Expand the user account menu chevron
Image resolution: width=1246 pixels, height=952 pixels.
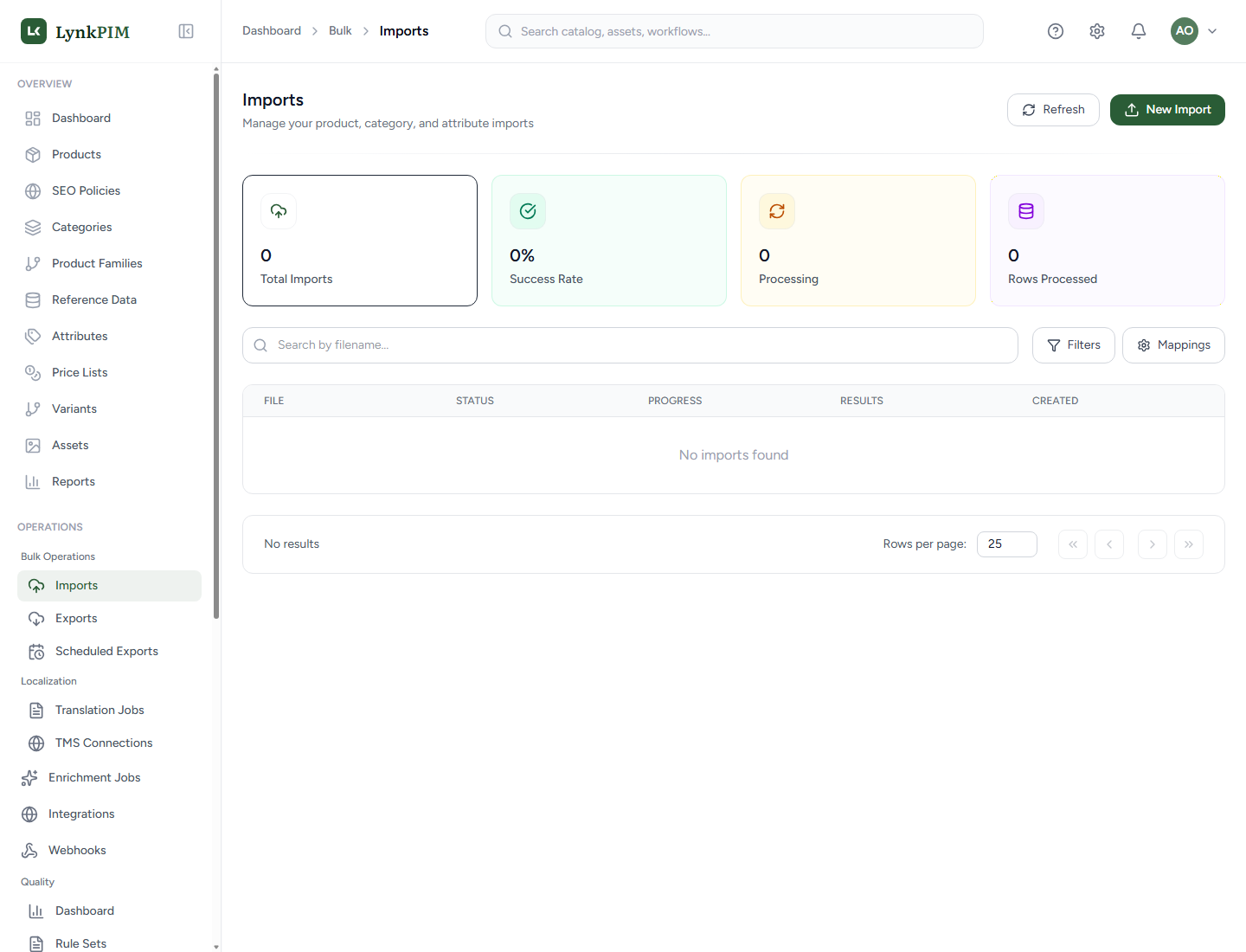(x=1212, y=31)
